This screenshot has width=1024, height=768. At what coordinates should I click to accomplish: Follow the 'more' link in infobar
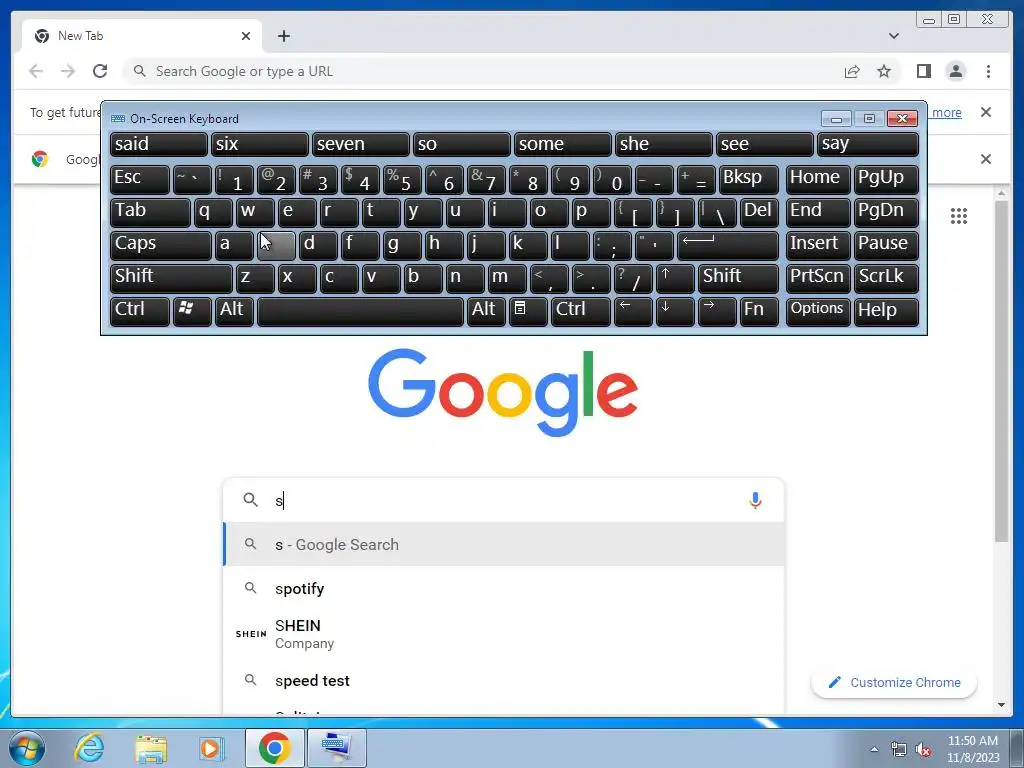tap(946, 112)
